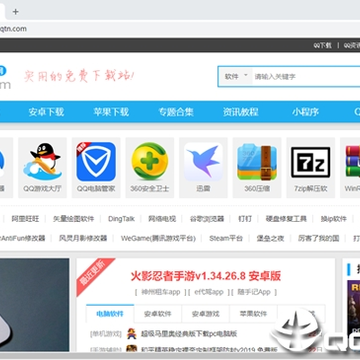
Task: Open the 专题合集 navigation menu
Action: (x=176, y=112)
